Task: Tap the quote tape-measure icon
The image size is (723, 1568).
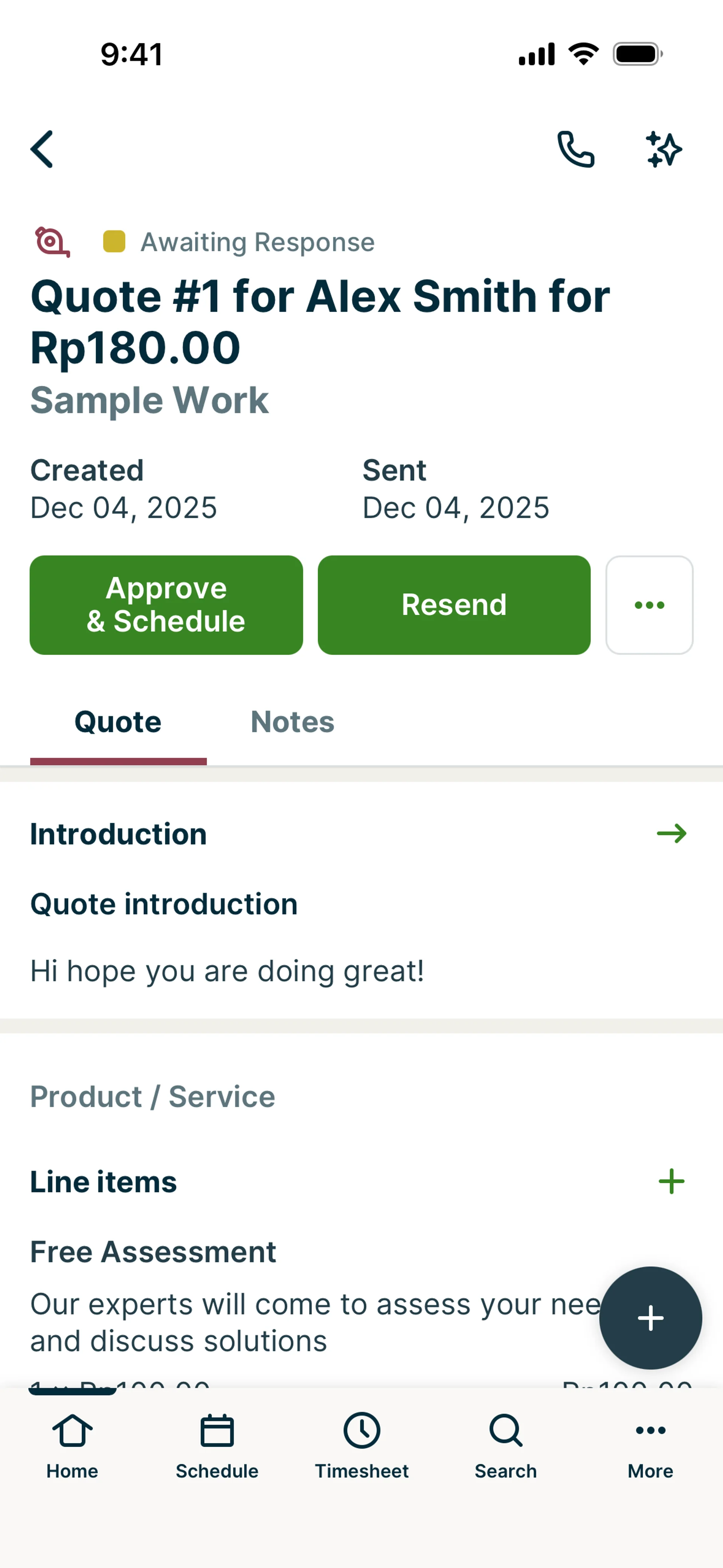Action: coord(52,241)
